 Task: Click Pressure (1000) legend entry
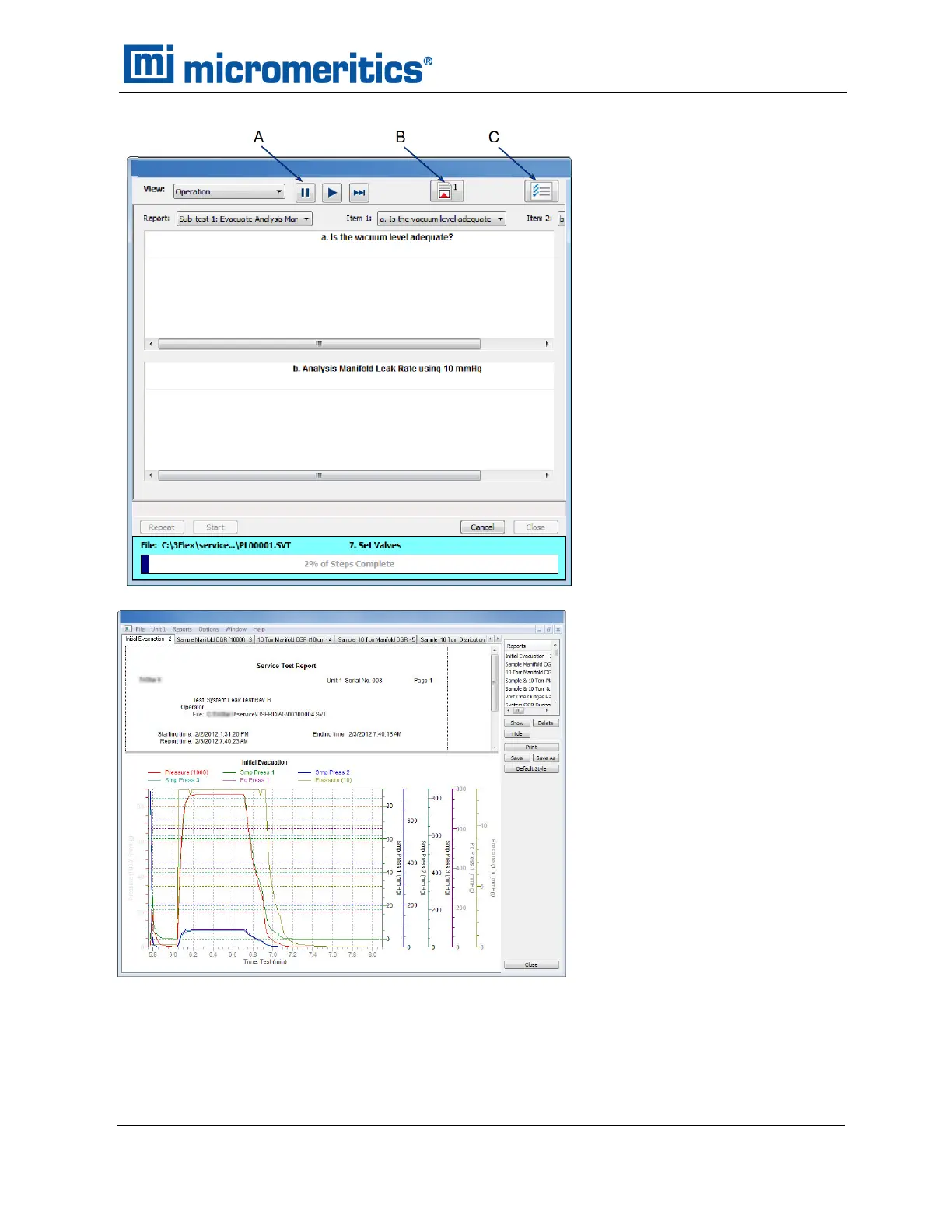pyautogui.click(x=179, y=772)
